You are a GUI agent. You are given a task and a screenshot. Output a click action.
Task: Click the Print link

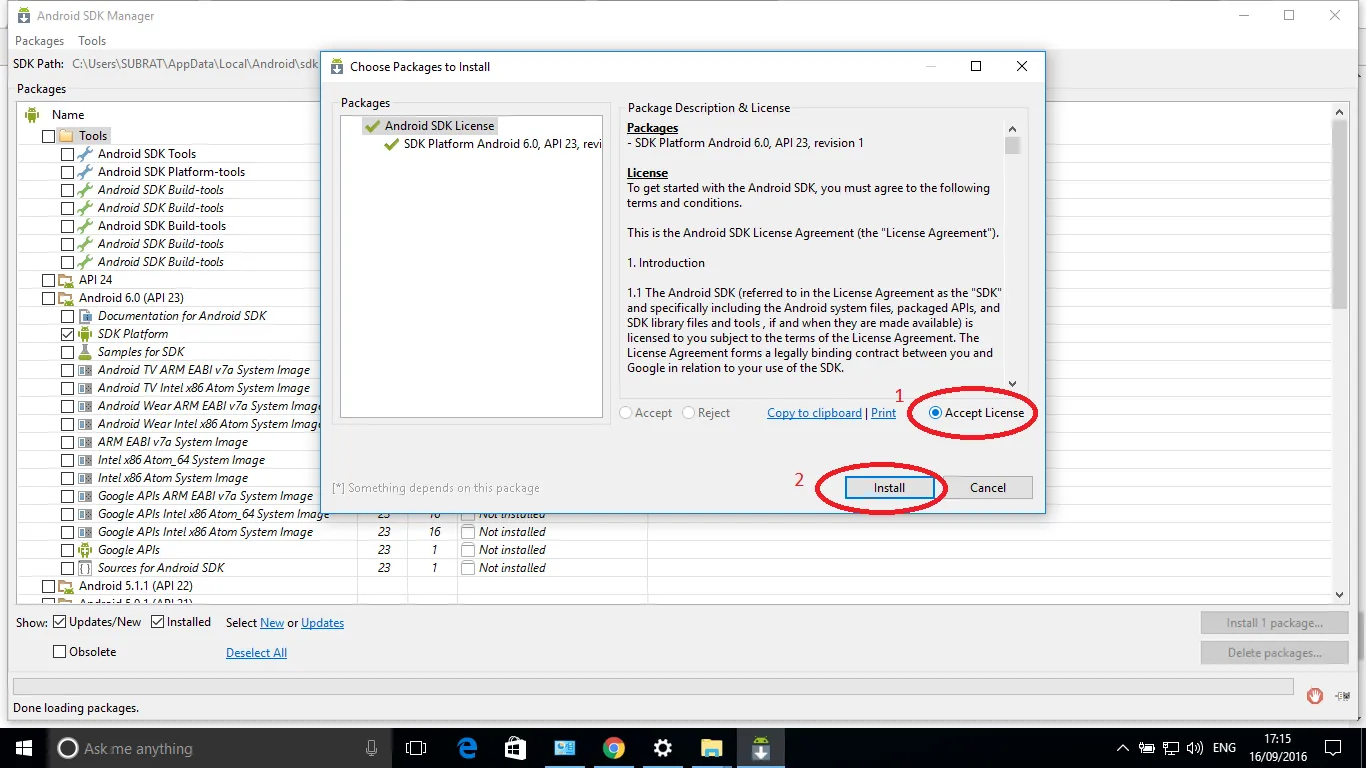[x=883, y=413]
